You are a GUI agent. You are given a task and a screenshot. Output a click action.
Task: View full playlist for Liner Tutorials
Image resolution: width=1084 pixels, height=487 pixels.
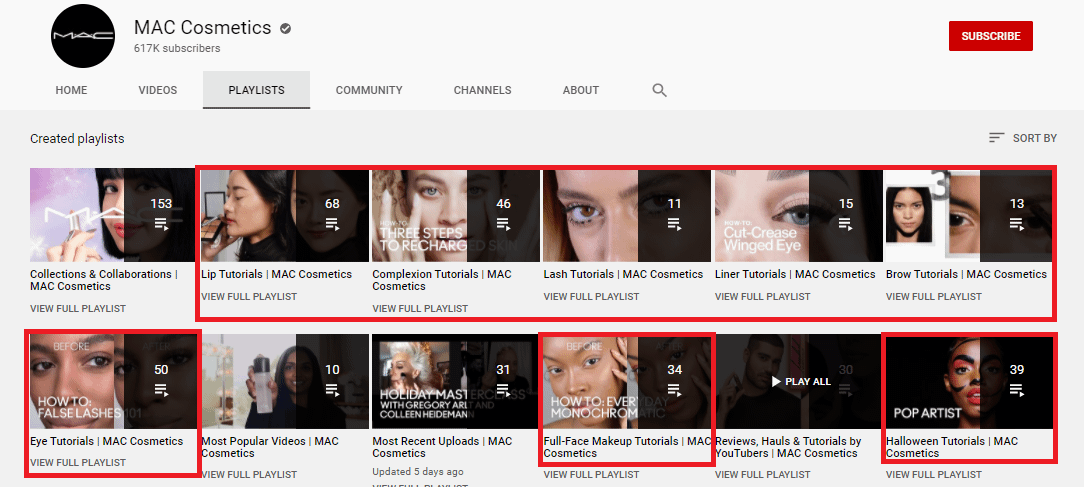pos(763,296)
